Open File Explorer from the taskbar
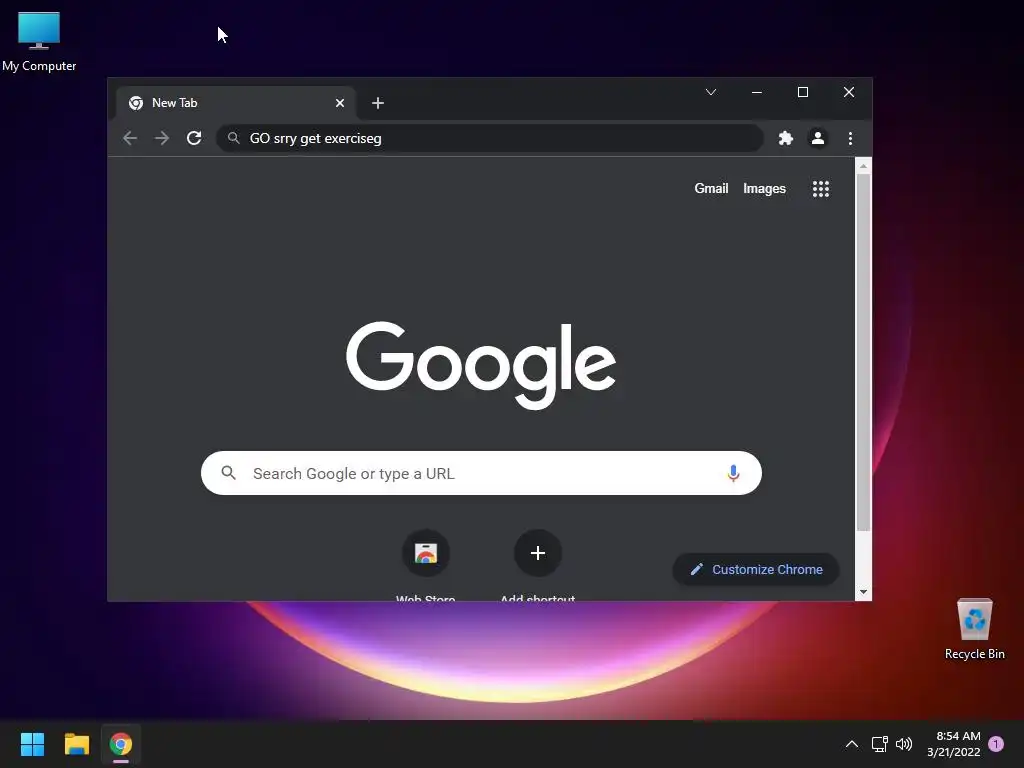The height and width of the screenshot is (768, 1024). click(x=76, y=744)
